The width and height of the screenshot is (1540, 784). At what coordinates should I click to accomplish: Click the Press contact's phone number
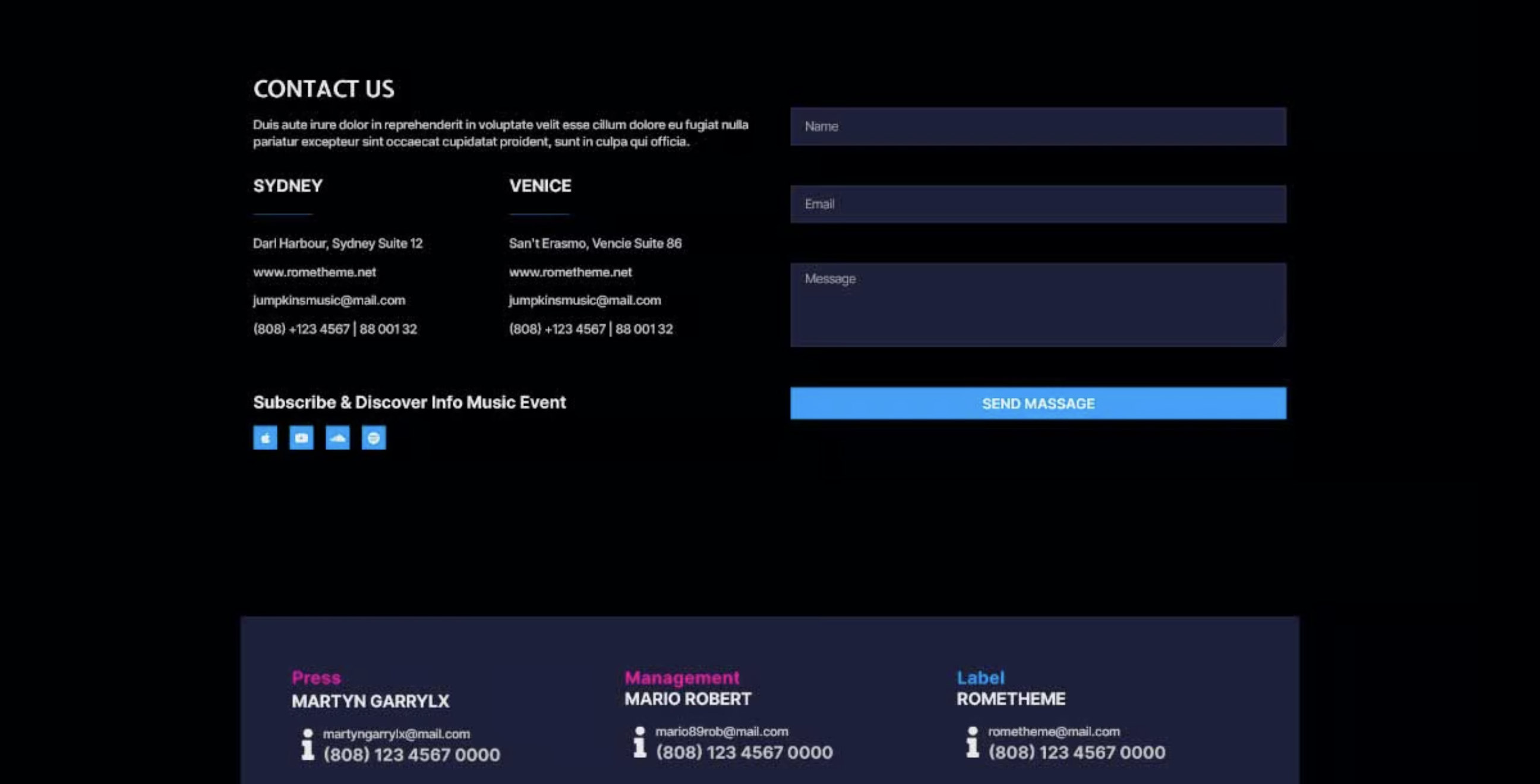tap(411, 755)
